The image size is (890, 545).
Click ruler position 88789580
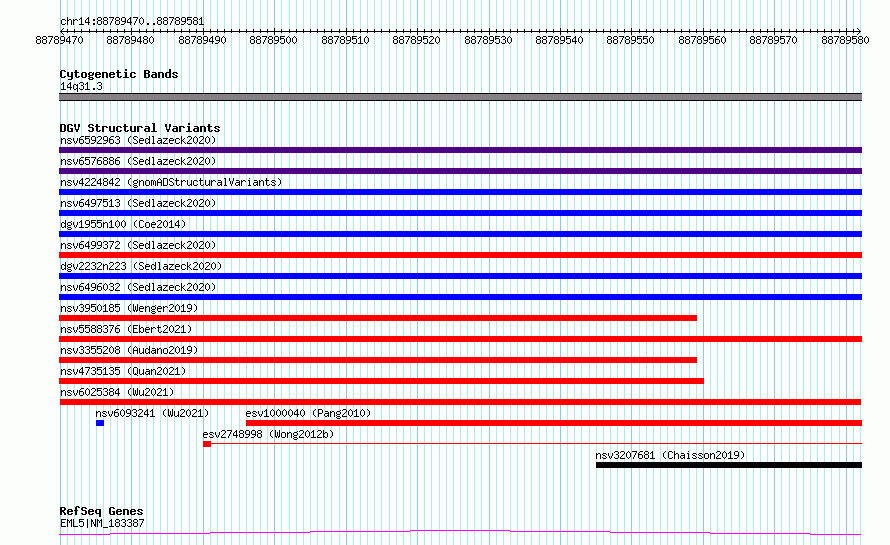(x=845, y=40)
